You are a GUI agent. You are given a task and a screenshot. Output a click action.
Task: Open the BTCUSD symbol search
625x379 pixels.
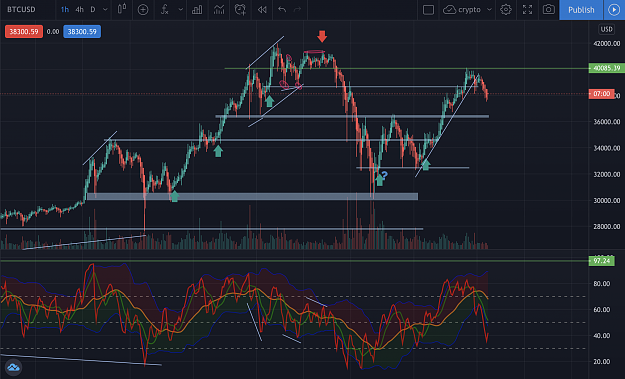tap(22, 9)
